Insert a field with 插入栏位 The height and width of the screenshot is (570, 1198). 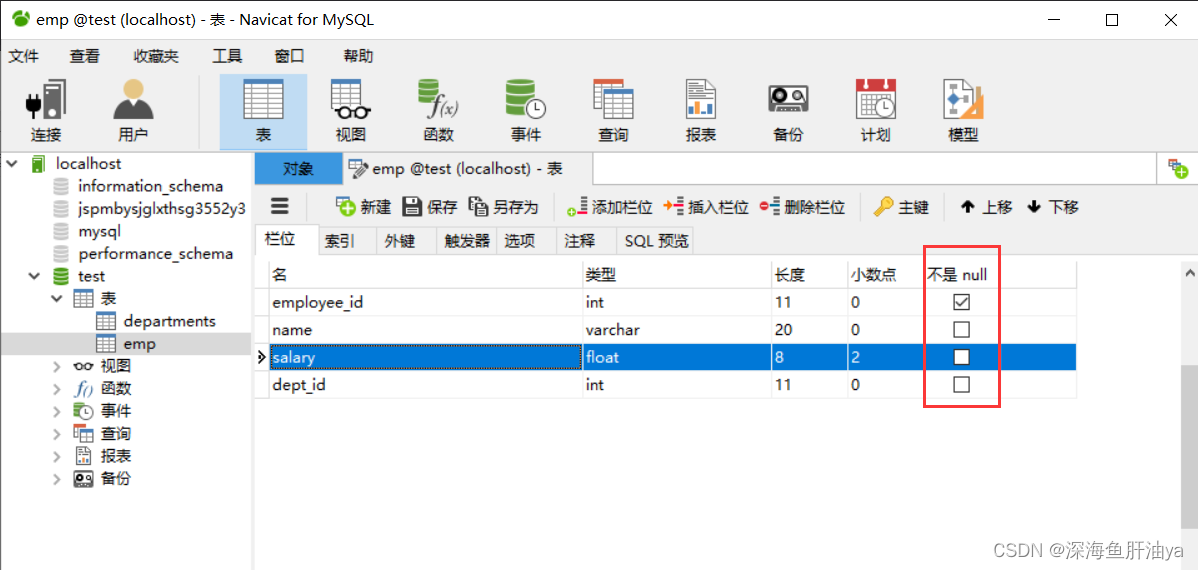click(706, 206)
